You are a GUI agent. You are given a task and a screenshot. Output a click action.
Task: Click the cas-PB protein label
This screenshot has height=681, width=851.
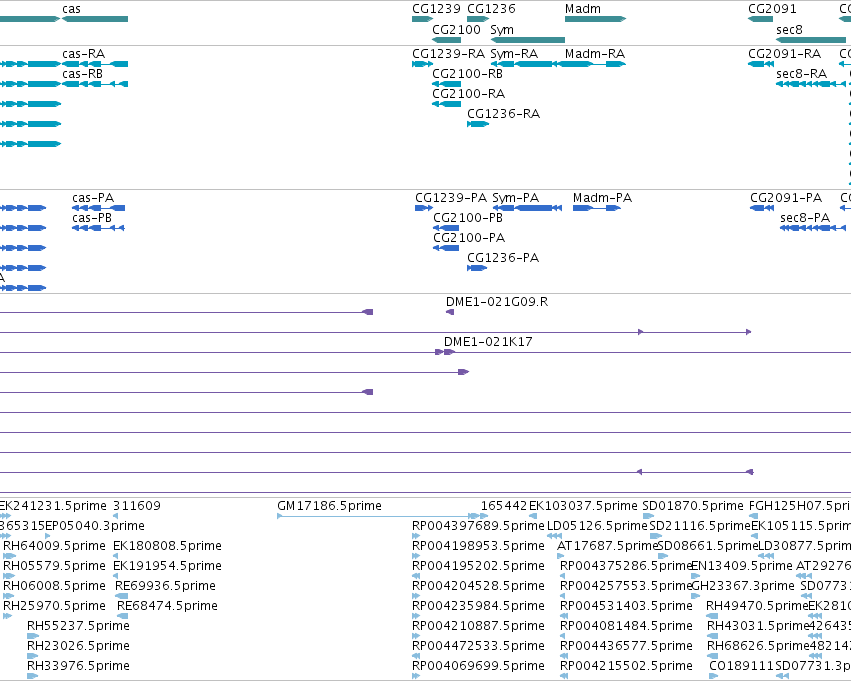pos(92,218)
